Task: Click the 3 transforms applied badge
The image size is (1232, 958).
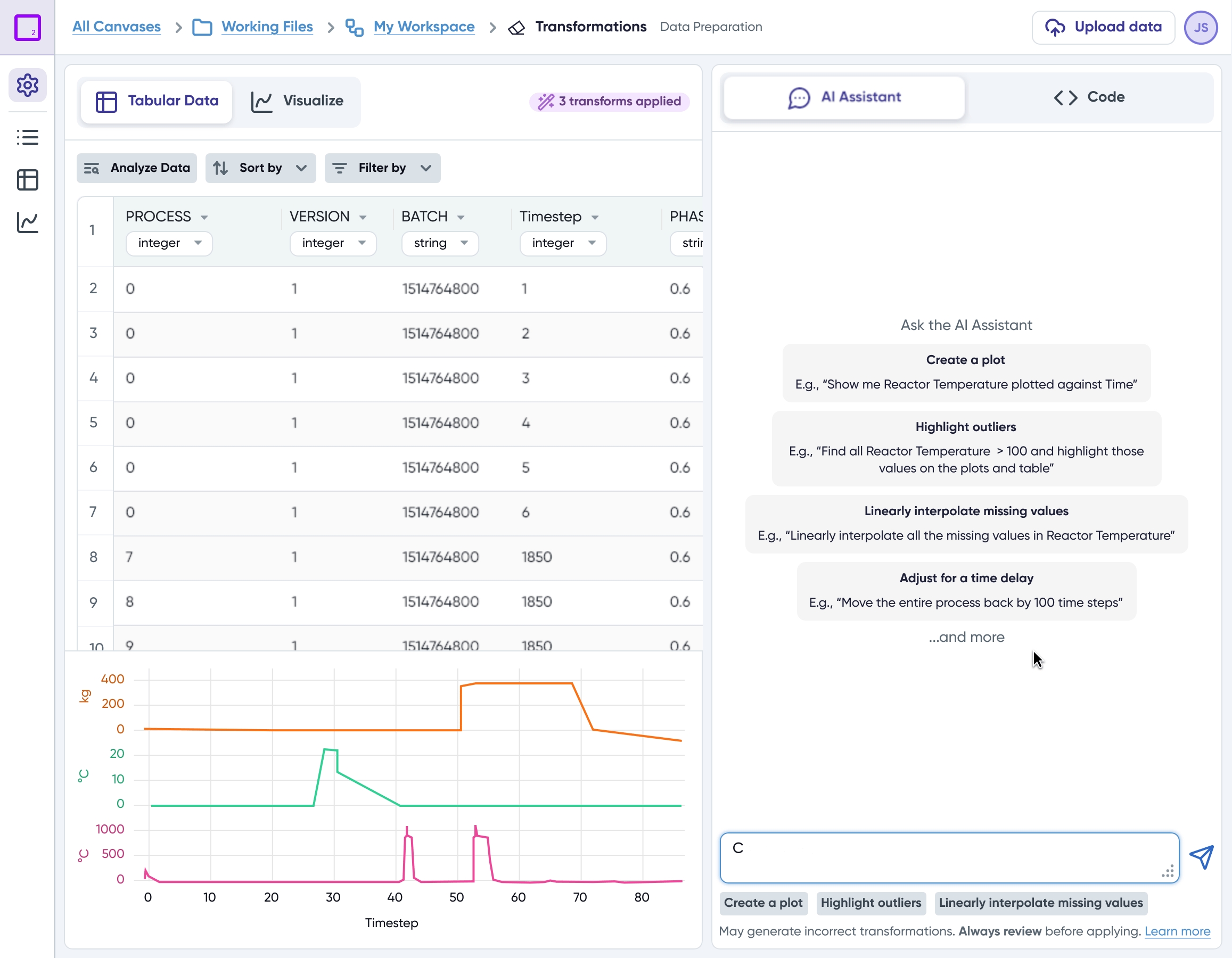Action: pos(610,102)
